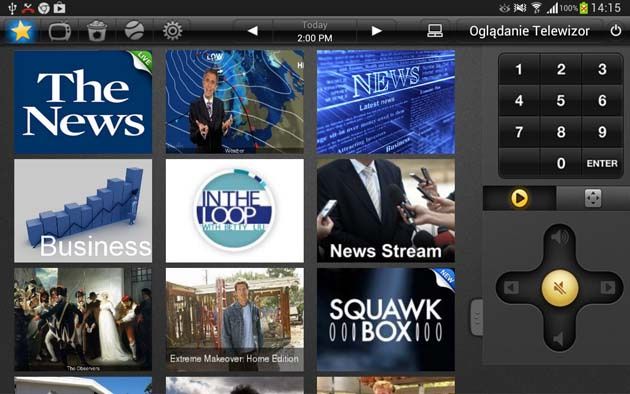Image resolution: width=630 pixels, height=394 pixels.
Task: Expand the remote panel side handle
Action: pos(477,317)
